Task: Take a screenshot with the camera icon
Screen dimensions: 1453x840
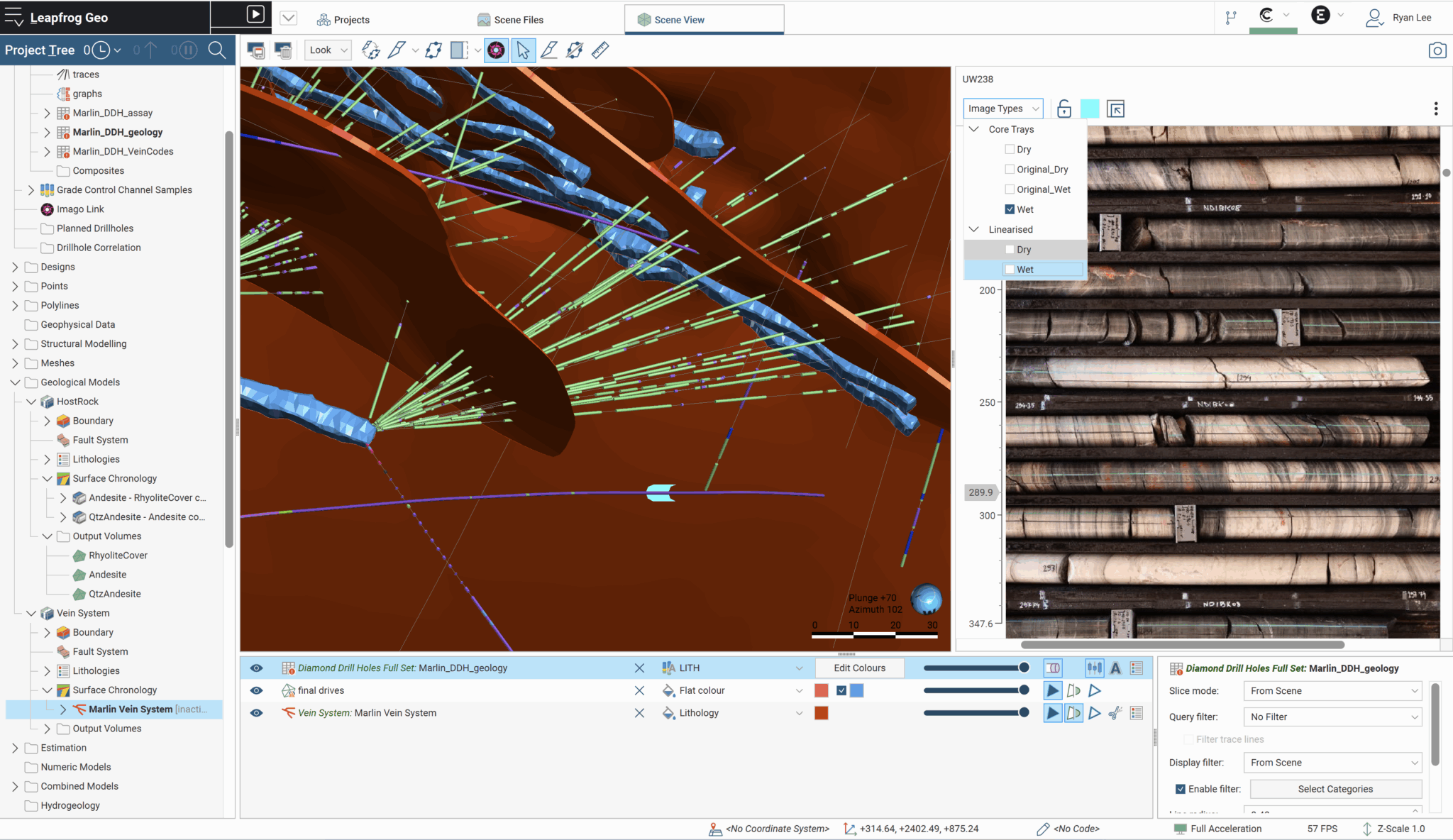Action: pyautogui.click(x=1437, y=50)
